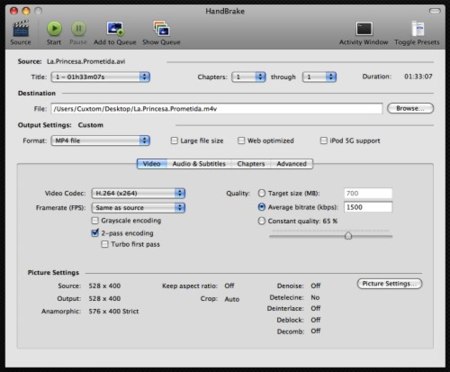Click the Duration value 01:33:07
Viewport: 450px width, 372px height.
(x=418, y=76)
